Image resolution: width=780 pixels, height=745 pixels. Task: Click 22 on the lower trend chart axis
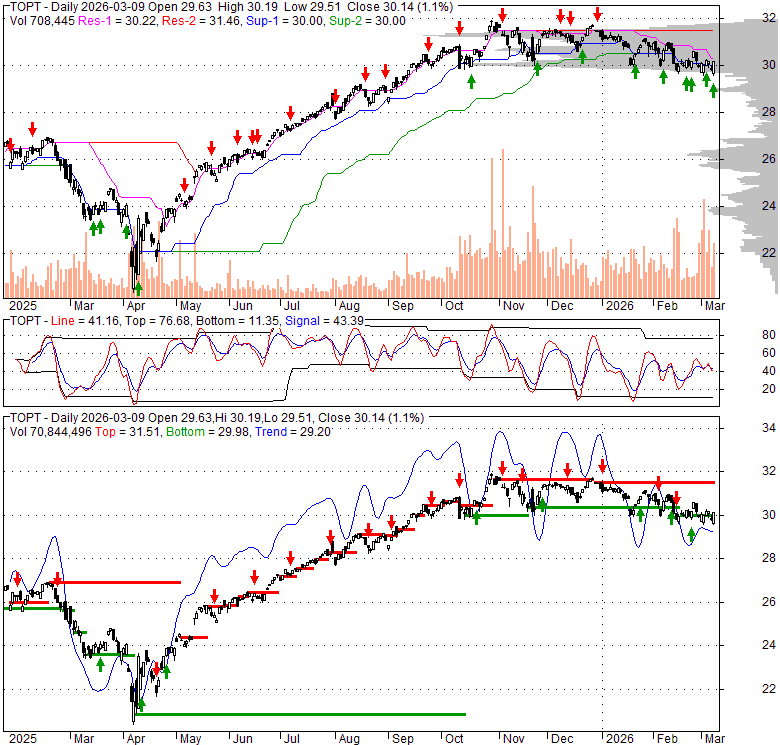(x=769, y=689)
